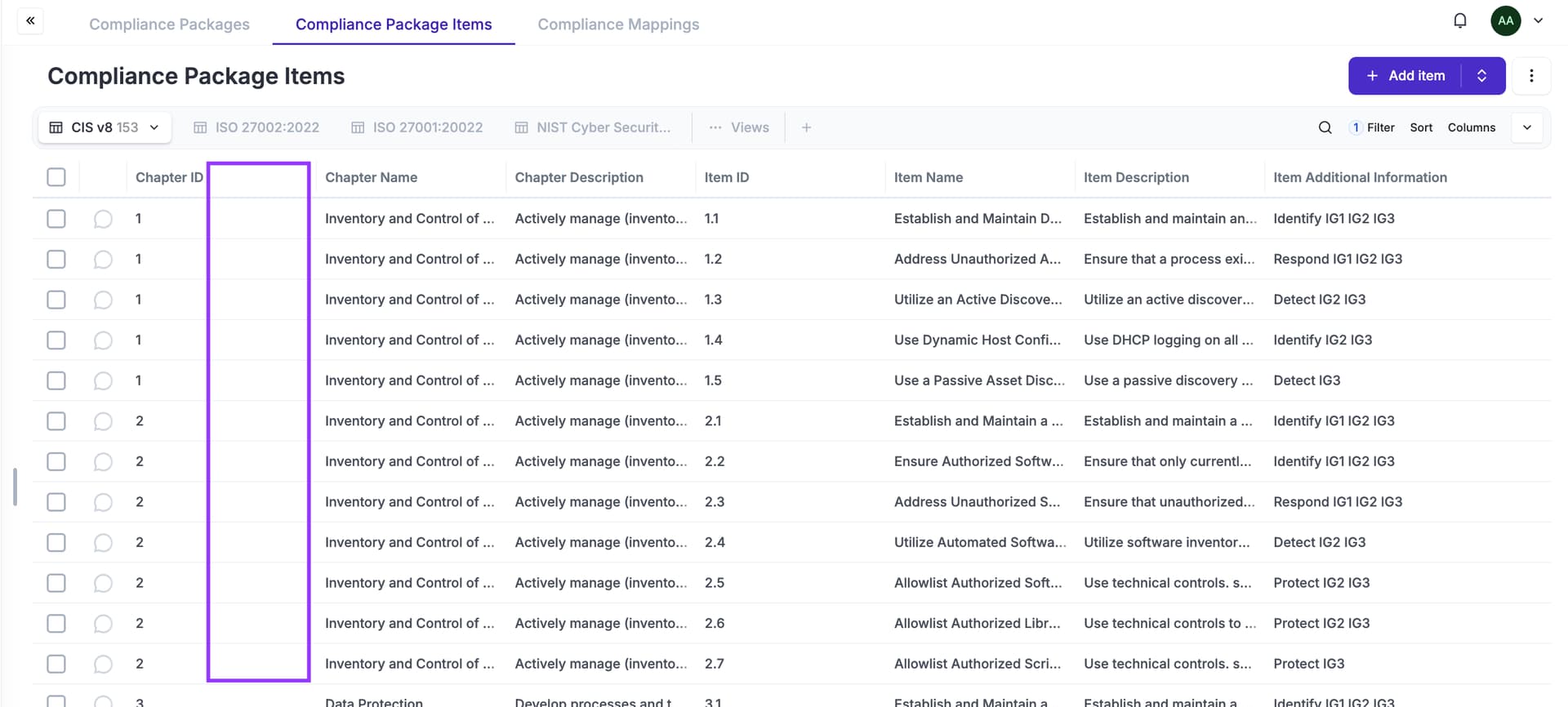Expand the CIS v8 view dropdown
The height and width of the screenshot is (707, 1568).
click(154, 127)
